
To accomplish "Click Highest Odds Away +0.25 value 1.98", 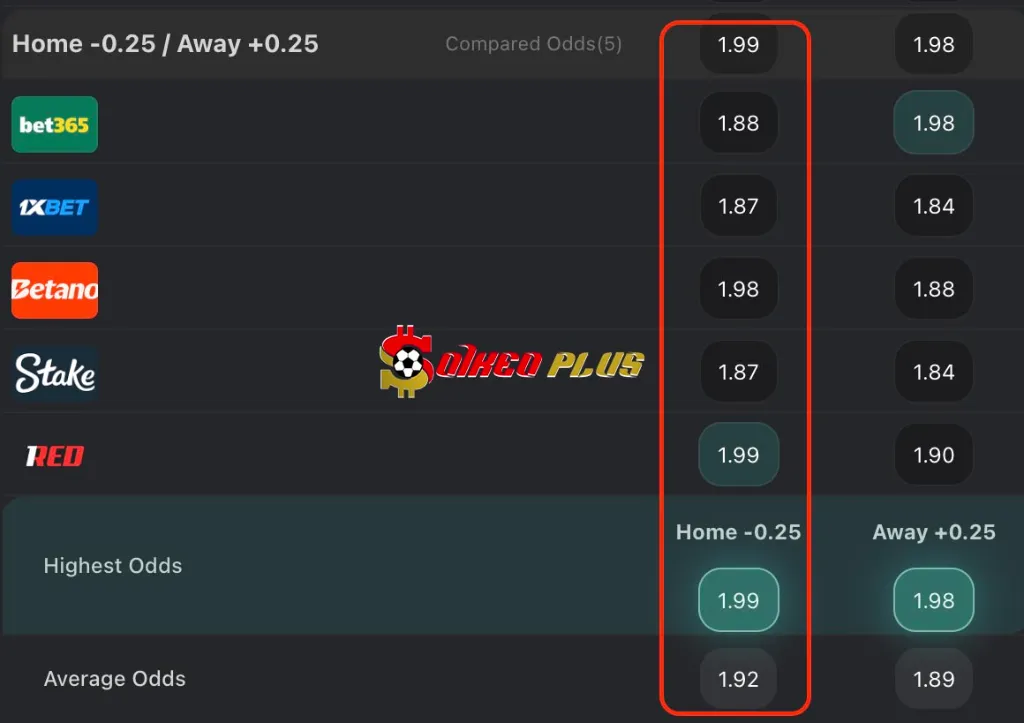I will tap(933, 600).
